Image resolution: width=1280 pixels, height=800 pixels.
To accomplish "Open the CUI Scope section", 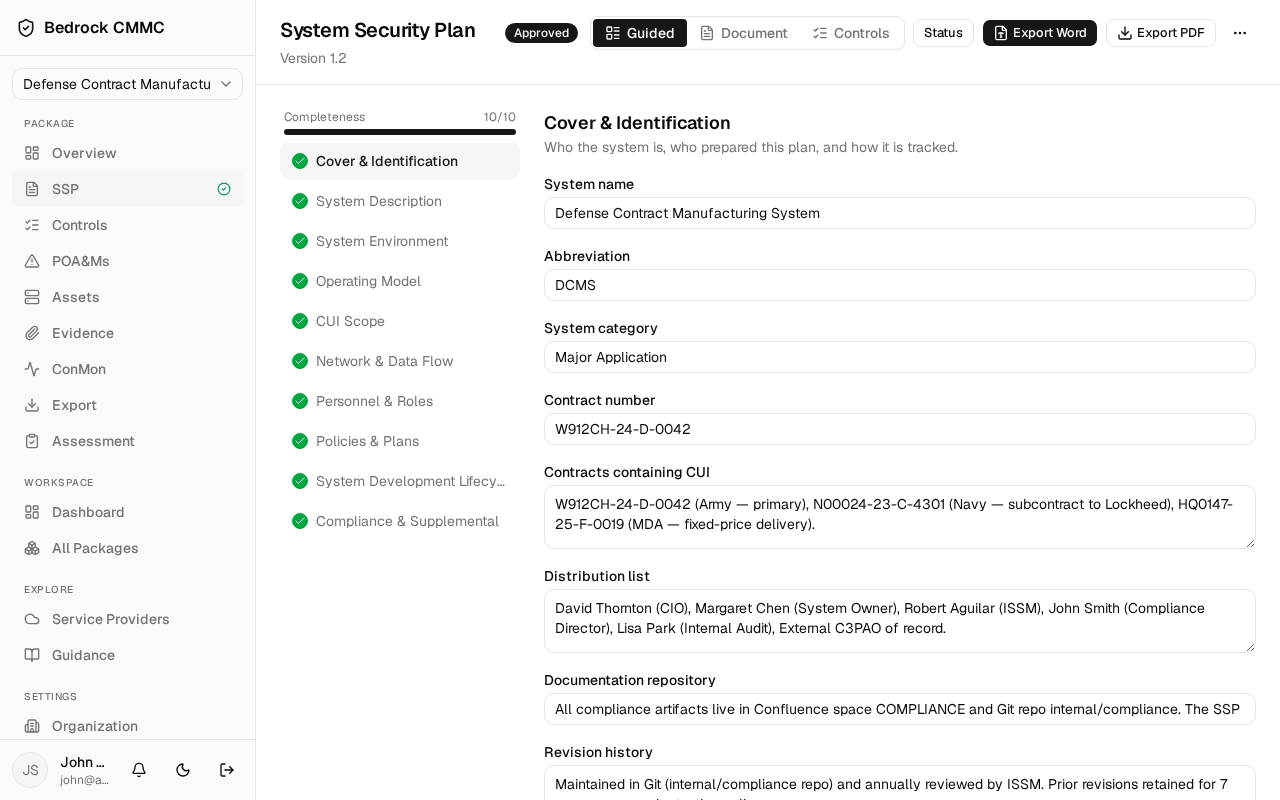I will pyautogui.click(x=400, y=321).
